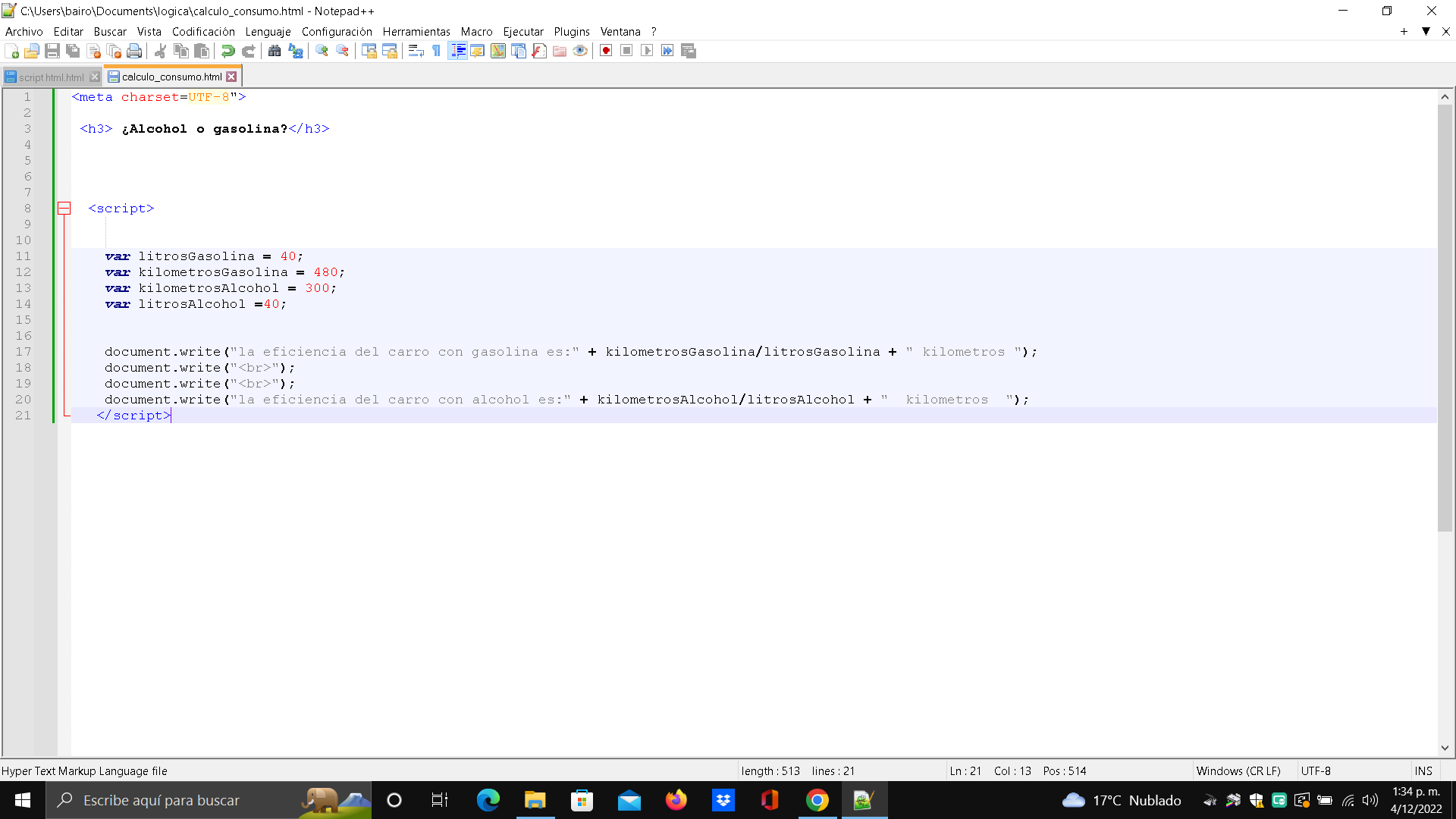Toggle monitoring with eye icon

580,51
